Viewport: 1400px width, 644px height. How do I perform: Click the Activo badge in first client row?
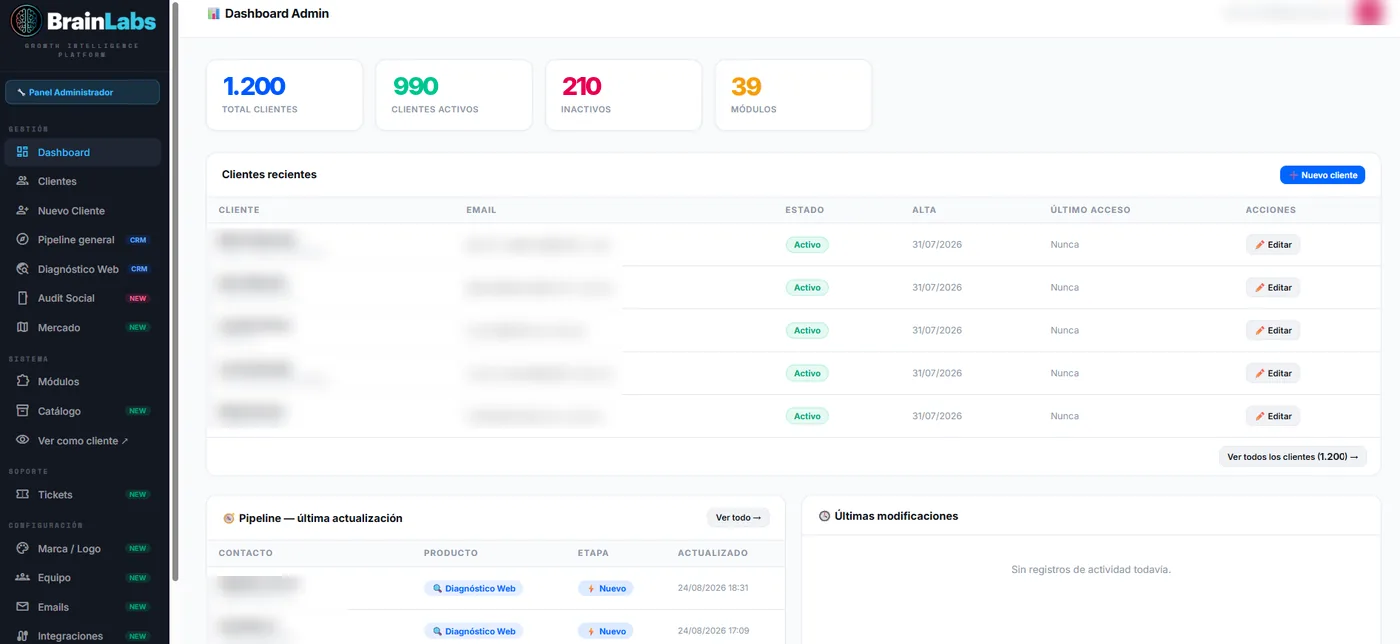[807, 244]
